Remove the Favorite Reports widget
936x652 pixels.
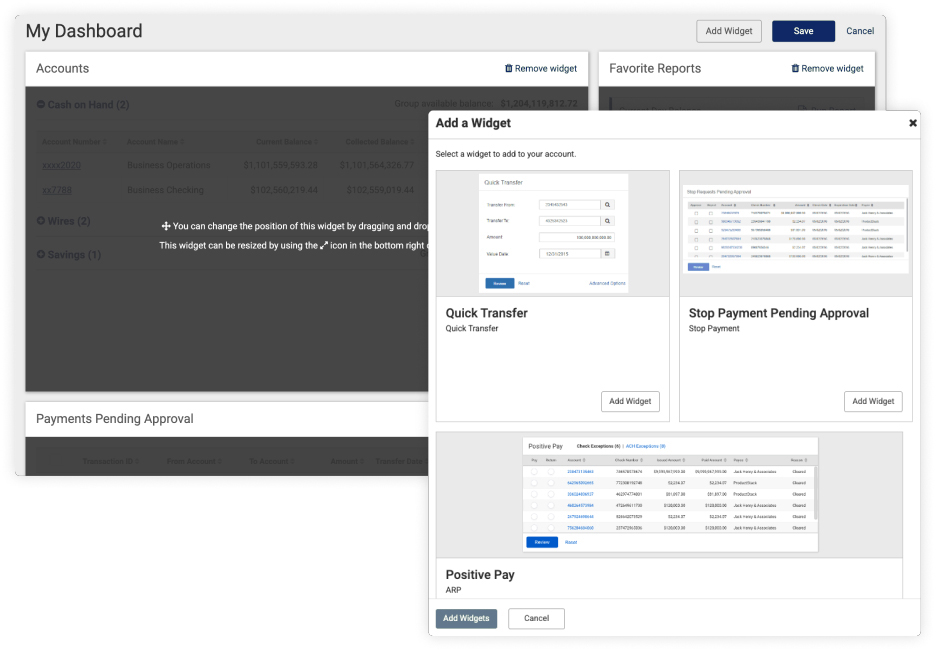[x=827, y=69]
